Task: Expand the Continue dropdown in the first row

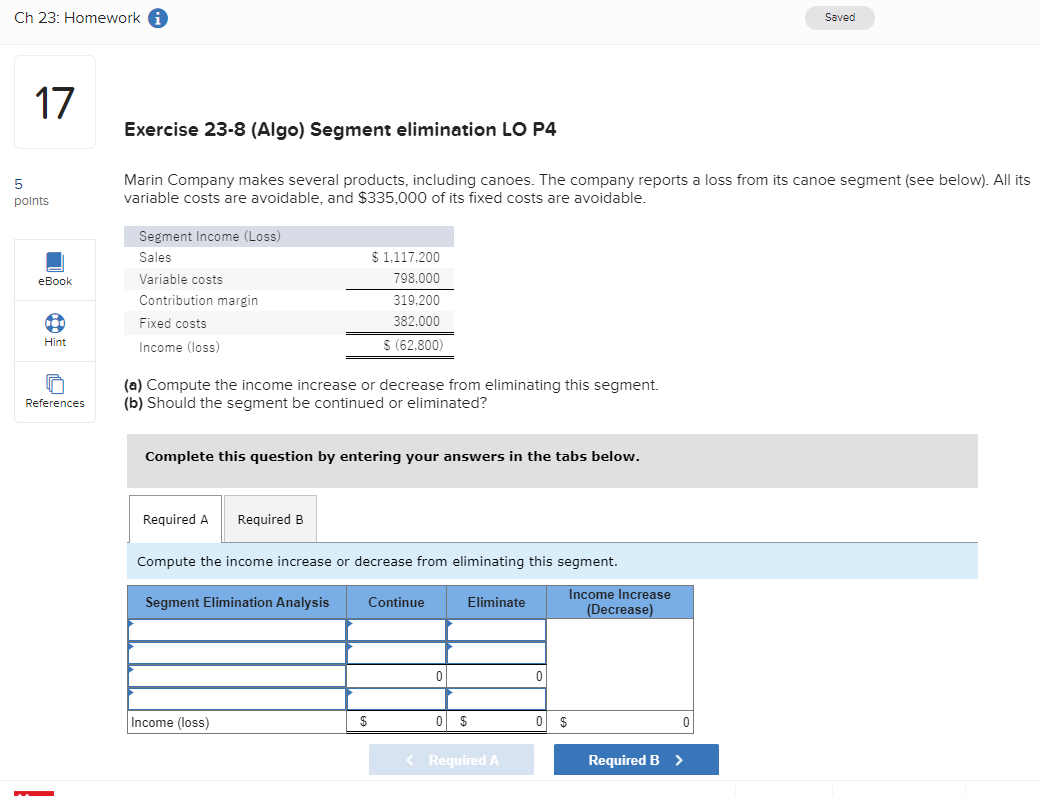Action: click(396, 630)
